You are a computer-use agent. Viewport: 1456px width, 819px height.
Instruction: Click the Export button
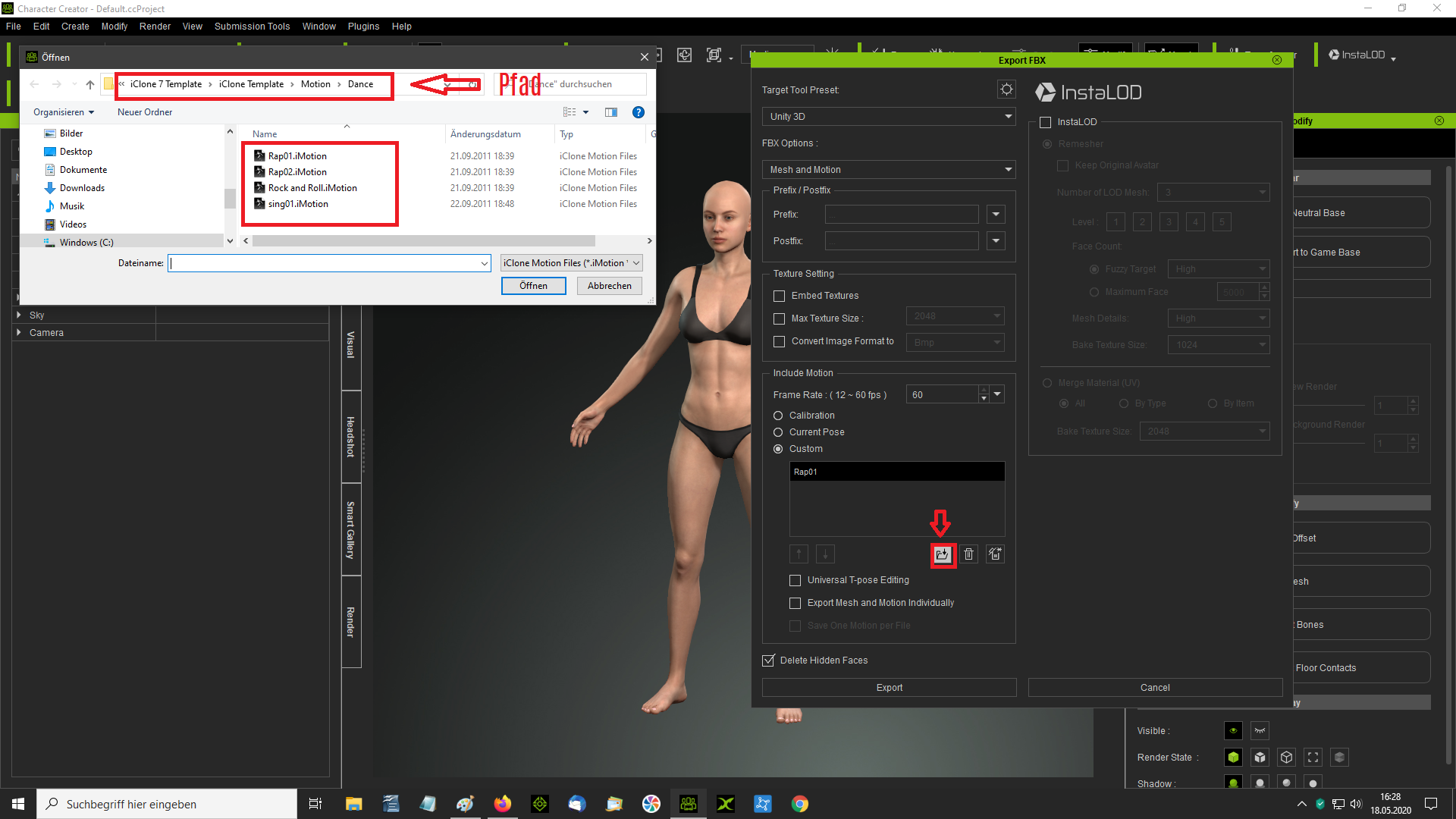pos(889,688)
